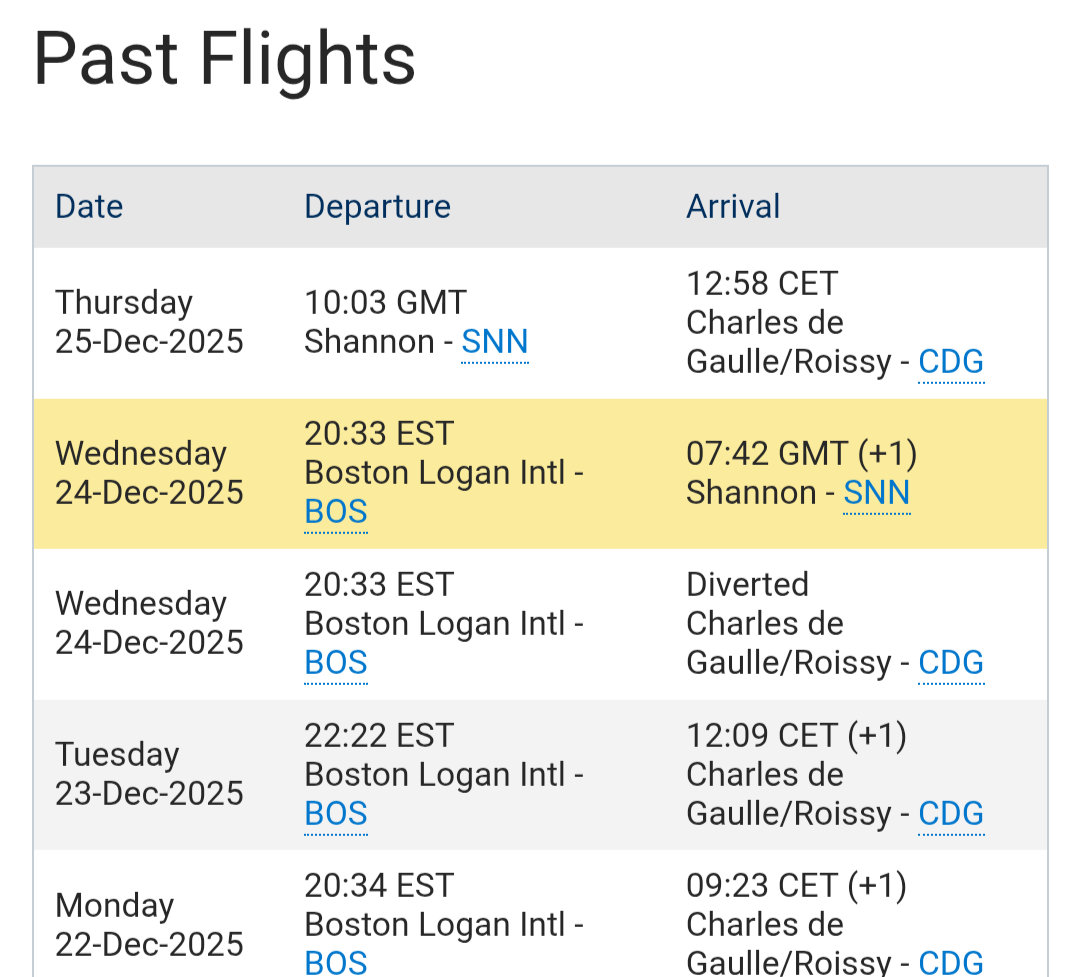Click the Past Flights heading

tap(224, 60)
